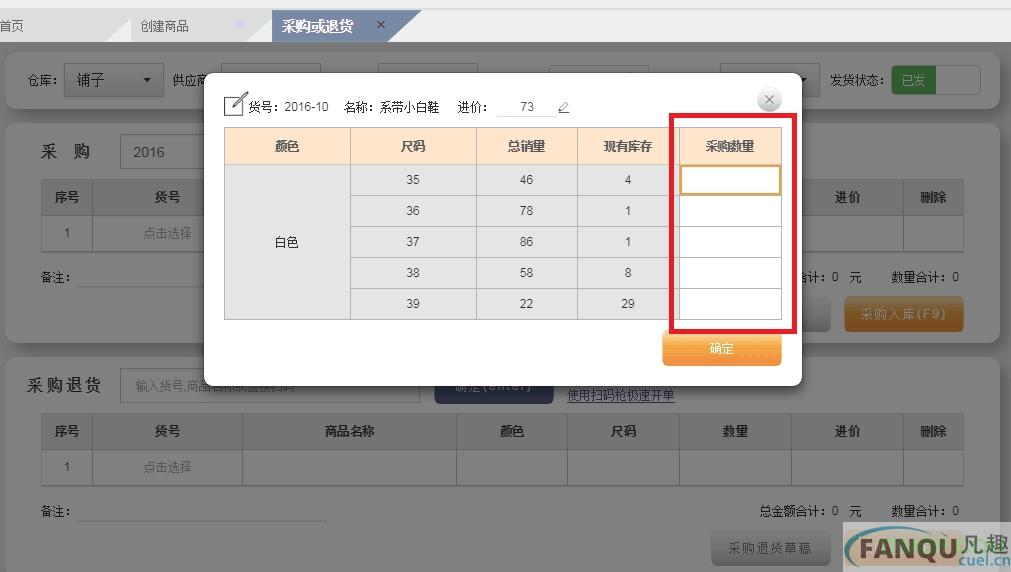Click purchase quantity field for size 39
Screen dimensions: 1011x572
point(730,304)
